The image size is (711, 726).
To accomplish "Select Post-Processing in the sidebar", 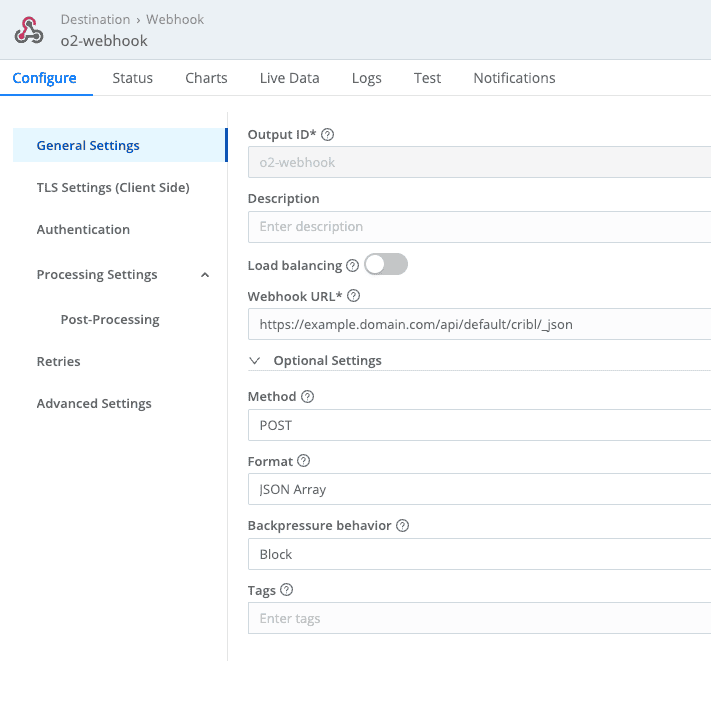I will [x=110, y=319].
